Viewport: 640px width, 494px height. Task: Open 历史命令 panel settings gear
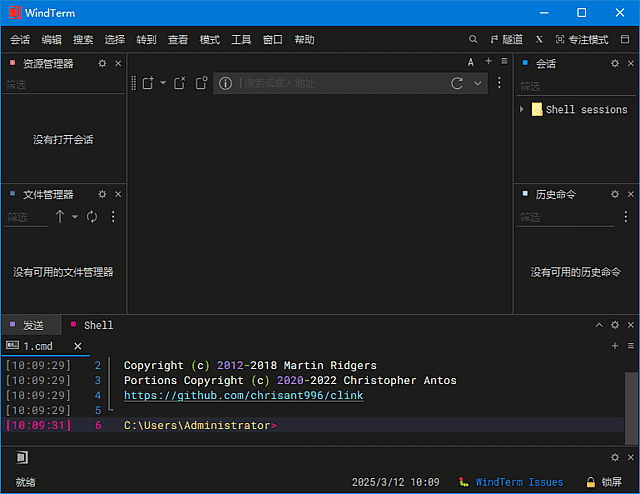(615, 194)
